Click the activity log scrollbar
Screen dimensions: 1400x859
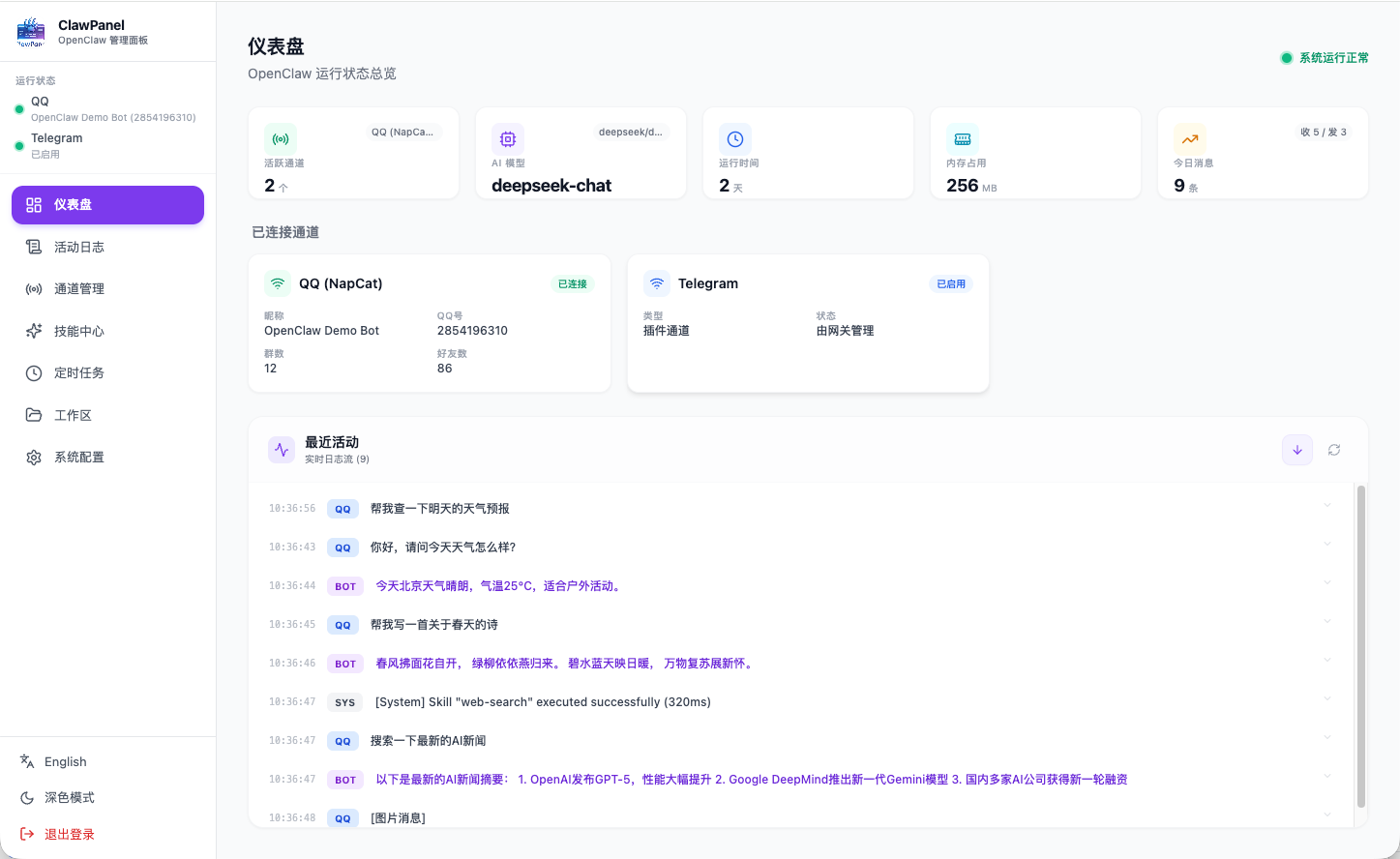tap(1360, 646)
